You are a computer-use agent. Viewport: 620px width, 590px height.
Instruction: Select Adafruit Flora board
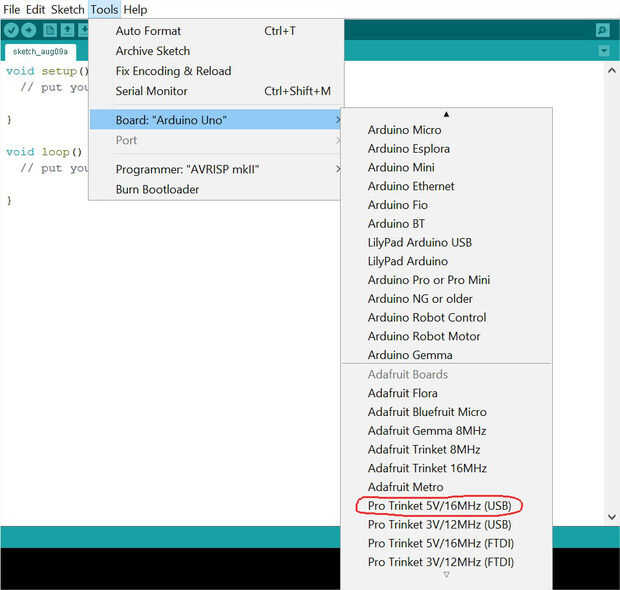click(x=446, y=393)
